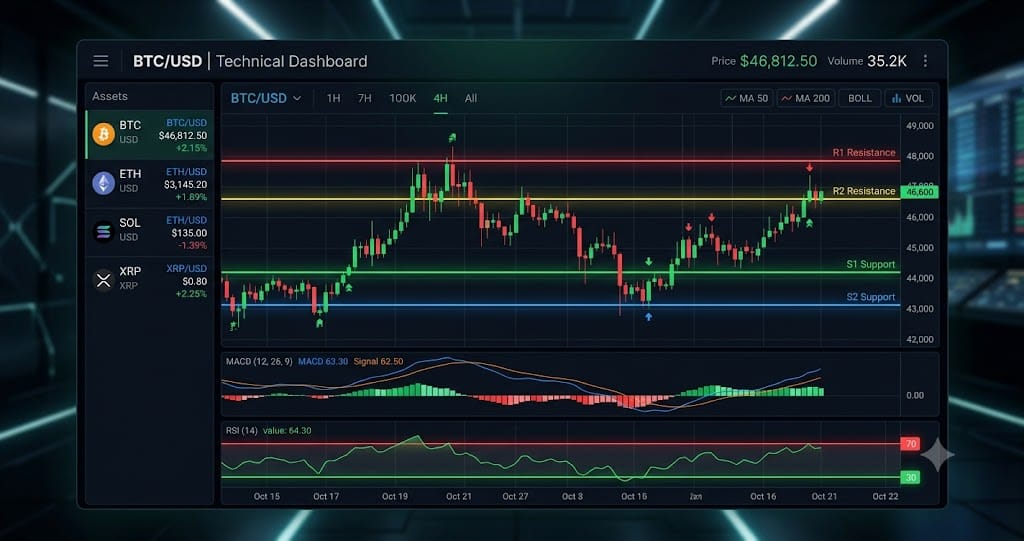Click the BTC/USD header title
Screen dimensions: 1024x541
167,61
